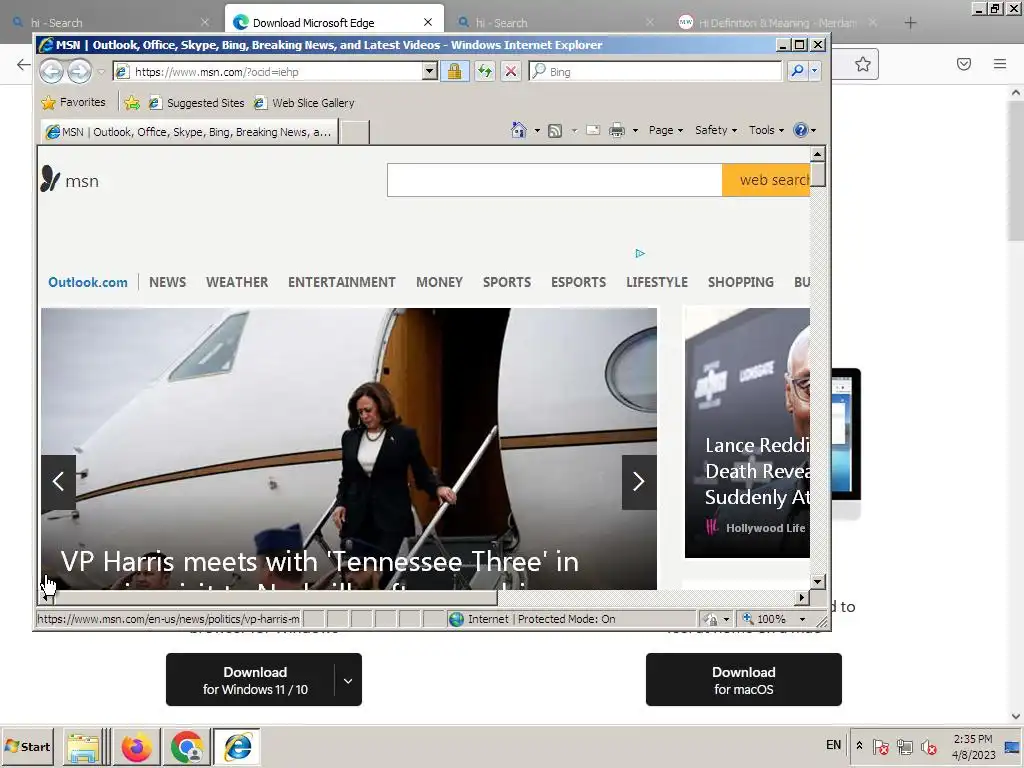The height and width of the screenshot is (768, 1024).
Task: Click the msn.com address bar in Internet Explorer
Action: (268, 71)
